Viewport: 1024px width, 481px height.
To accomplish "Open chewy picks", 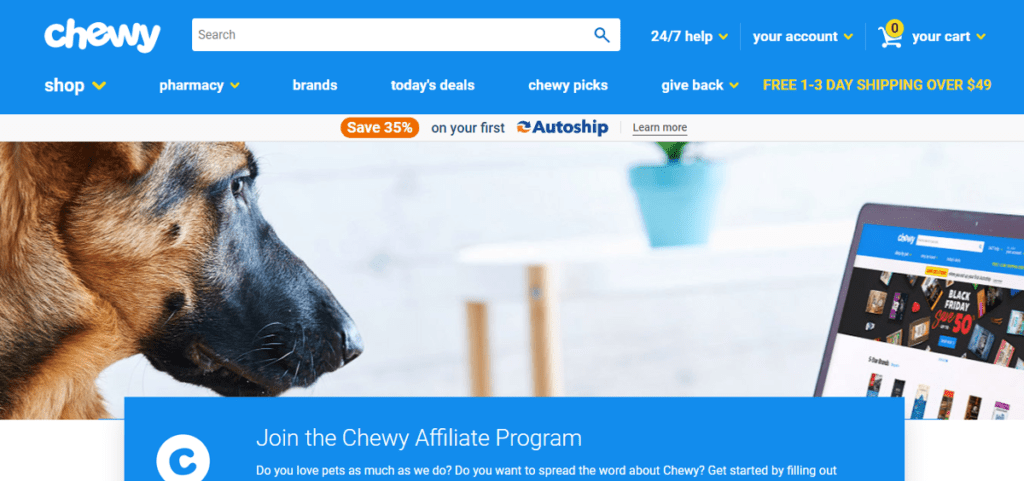I will (x=568, y=85).
